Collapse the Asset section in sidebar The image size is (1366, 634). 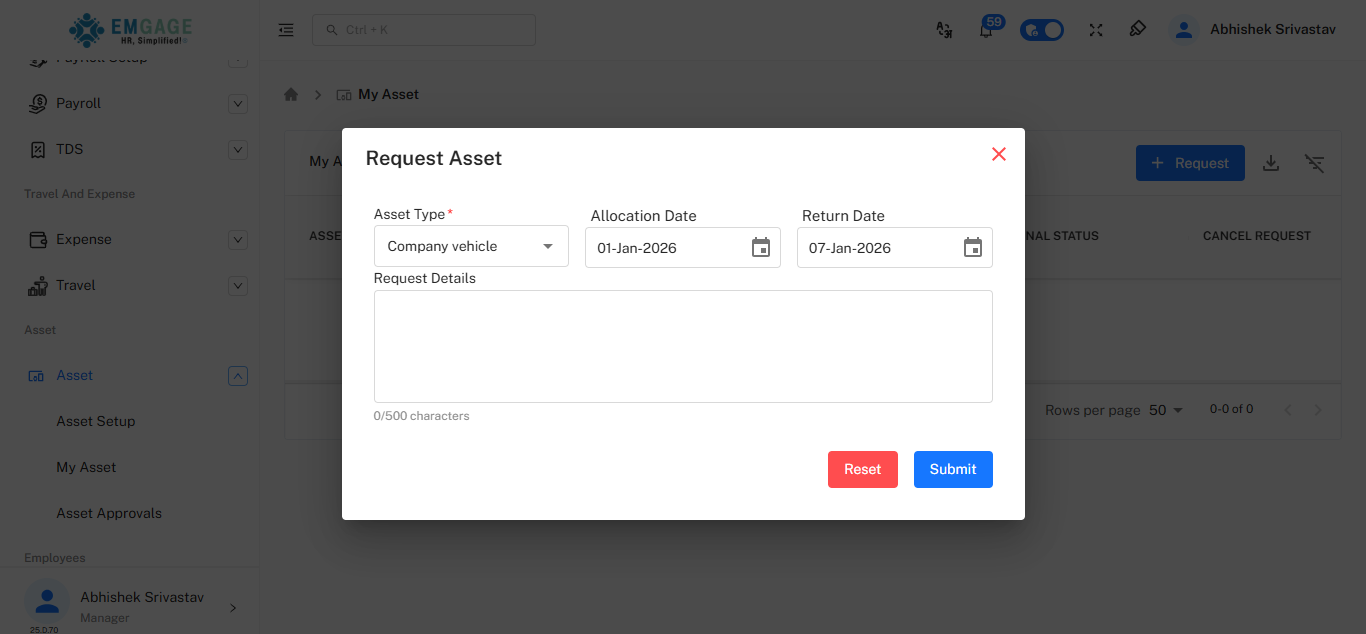pyautogui.click(x=237, y=375)
